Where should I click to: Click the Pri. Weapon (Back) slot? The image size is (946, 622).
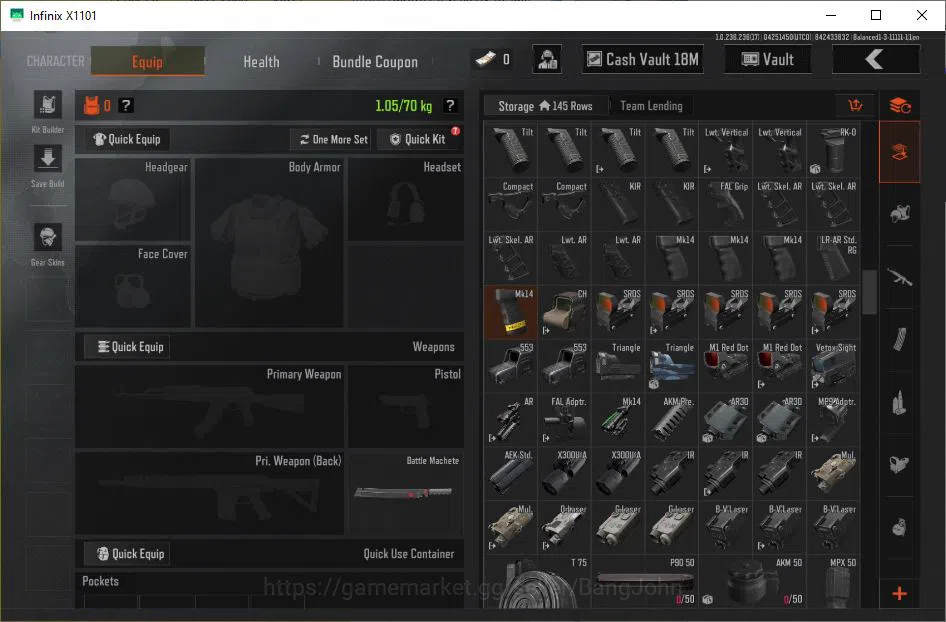(x=209, y=493)
